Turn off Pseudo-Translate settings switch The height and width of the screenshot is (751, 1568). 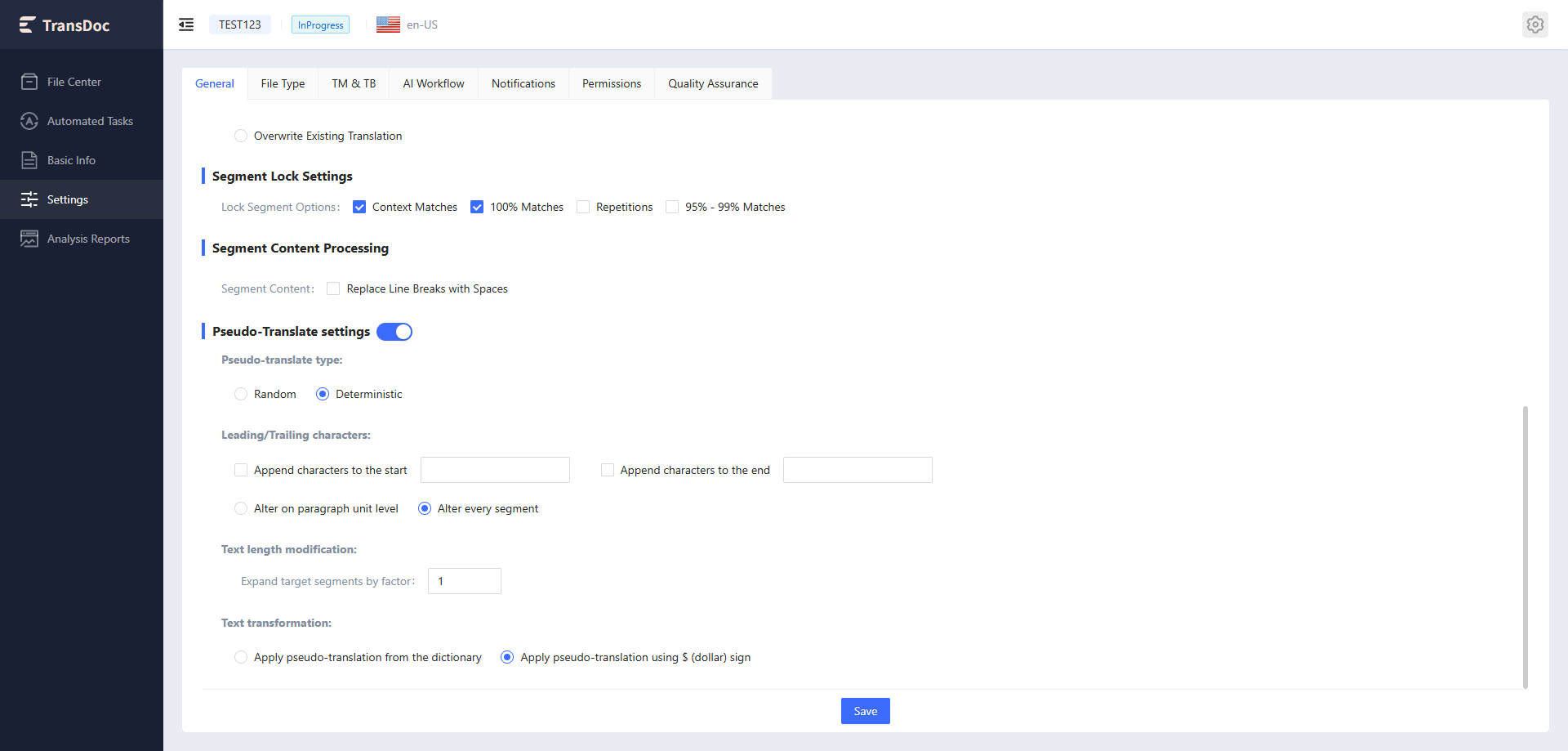(x=394, y=332)
